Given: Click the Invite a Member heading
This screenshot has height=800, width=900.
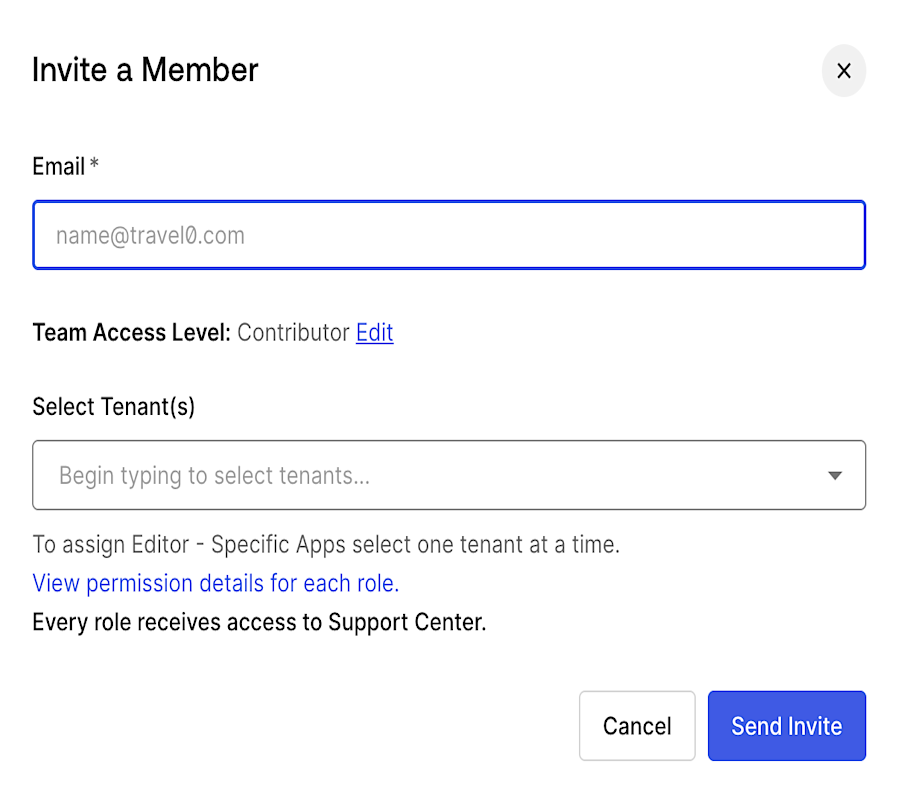Looking at the screenshot, I should (145, 70).
